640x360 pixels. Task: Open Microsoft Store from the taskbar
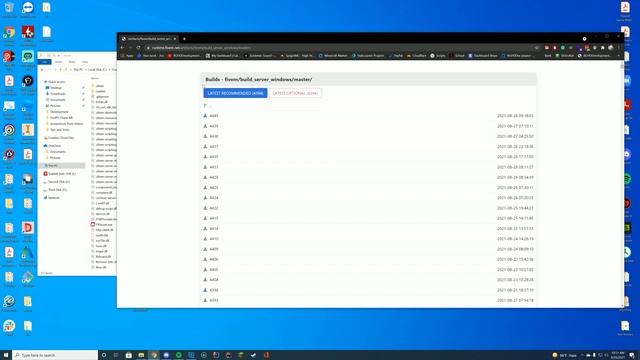pos(129,355)
